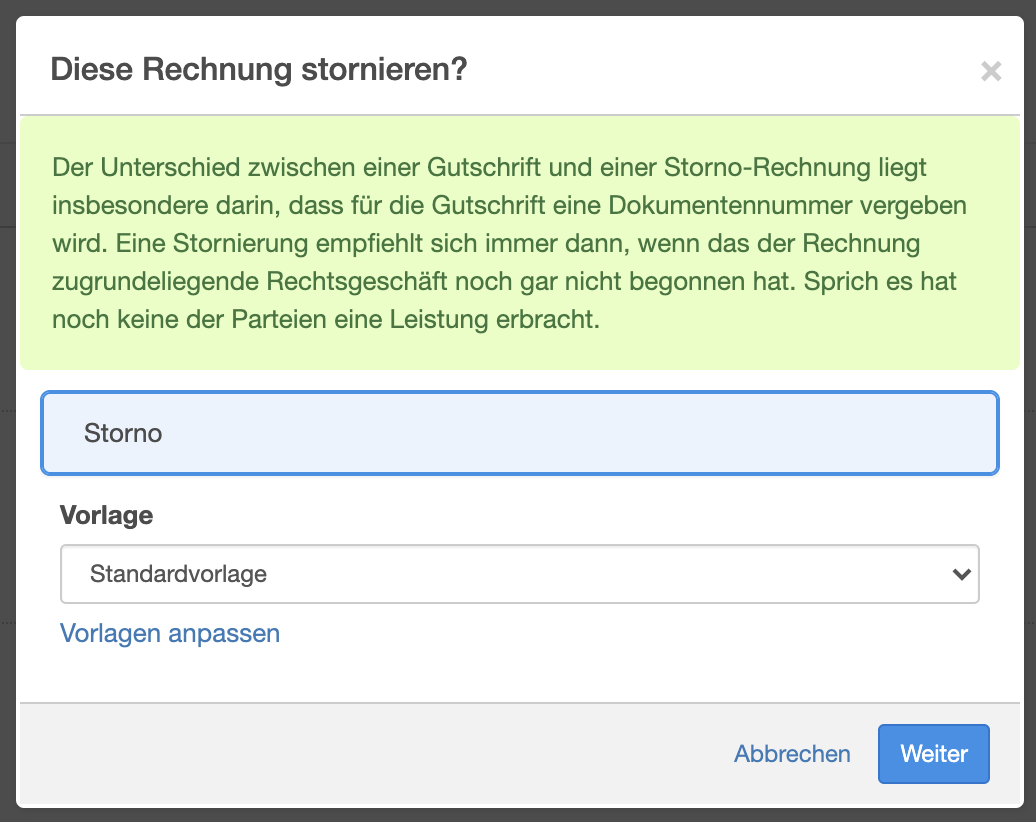Click the last line about Parteien and Leistung

click(325, 322)
